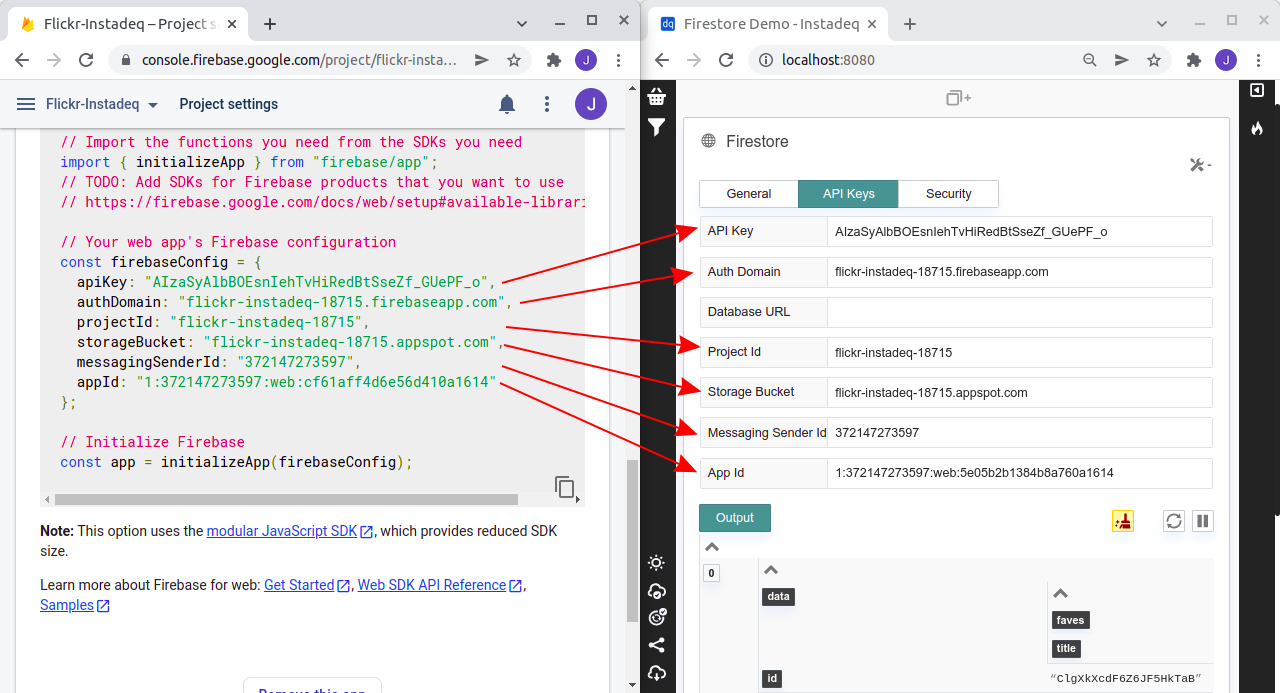
Task: Select the Firestore Demo - Instadeq browser tab
Action: 768,24
